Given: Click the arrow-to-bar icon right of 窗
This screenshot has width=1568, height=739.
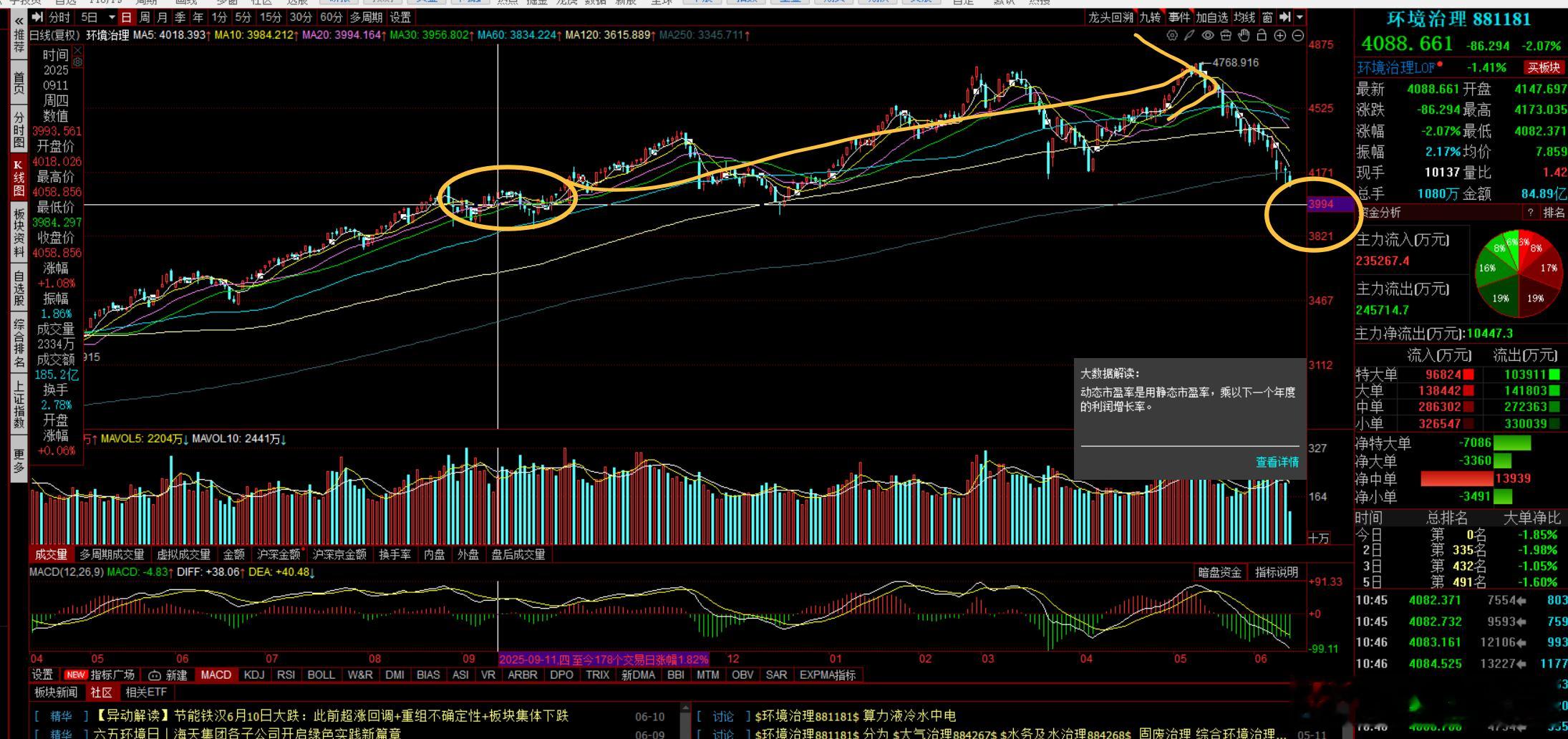Looking at the screenshot, I should click(x=1285, y=17).
